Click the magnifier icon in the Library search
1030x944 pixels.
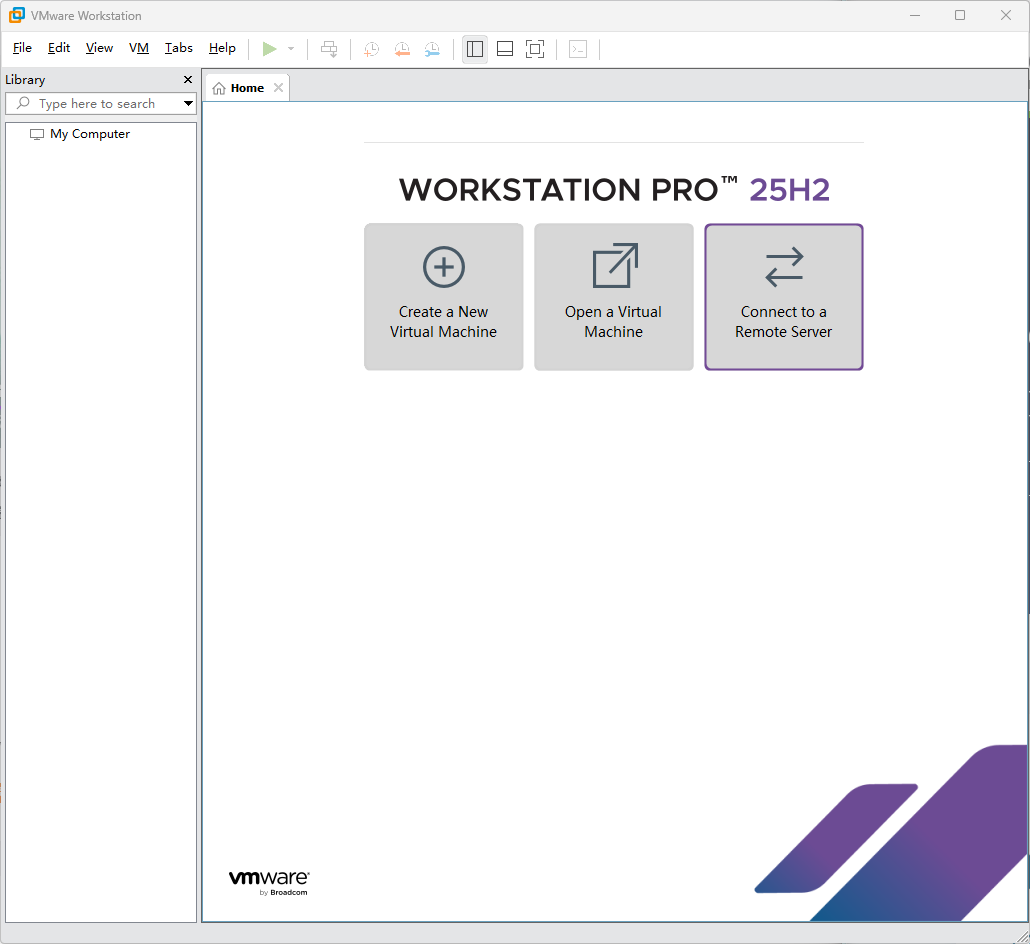(x=22, y=103)
